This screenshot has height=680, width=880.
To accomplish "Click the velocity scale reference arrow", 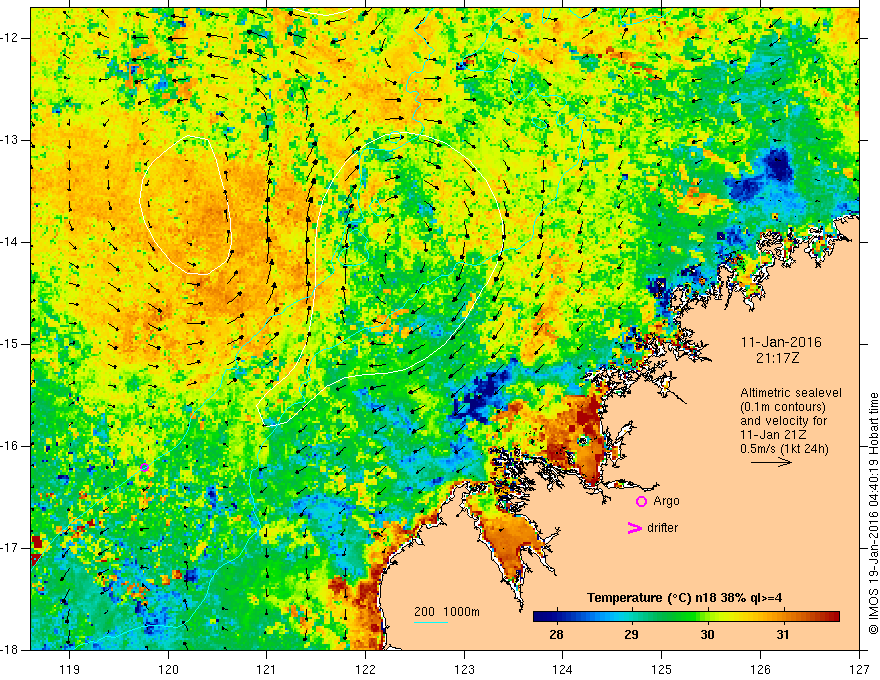I will click(771, 463).
